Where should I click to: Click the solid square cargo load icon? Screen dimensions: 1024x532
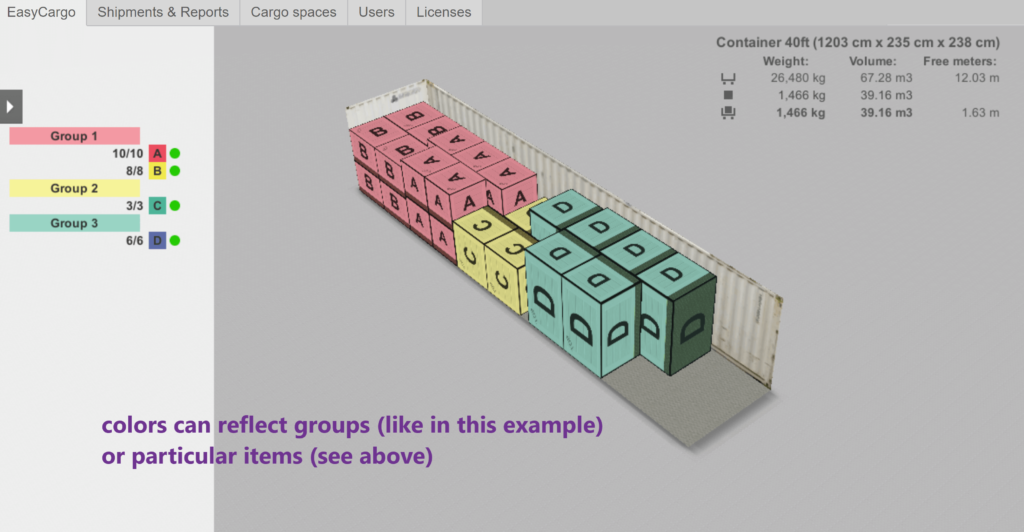click(727, 96)
